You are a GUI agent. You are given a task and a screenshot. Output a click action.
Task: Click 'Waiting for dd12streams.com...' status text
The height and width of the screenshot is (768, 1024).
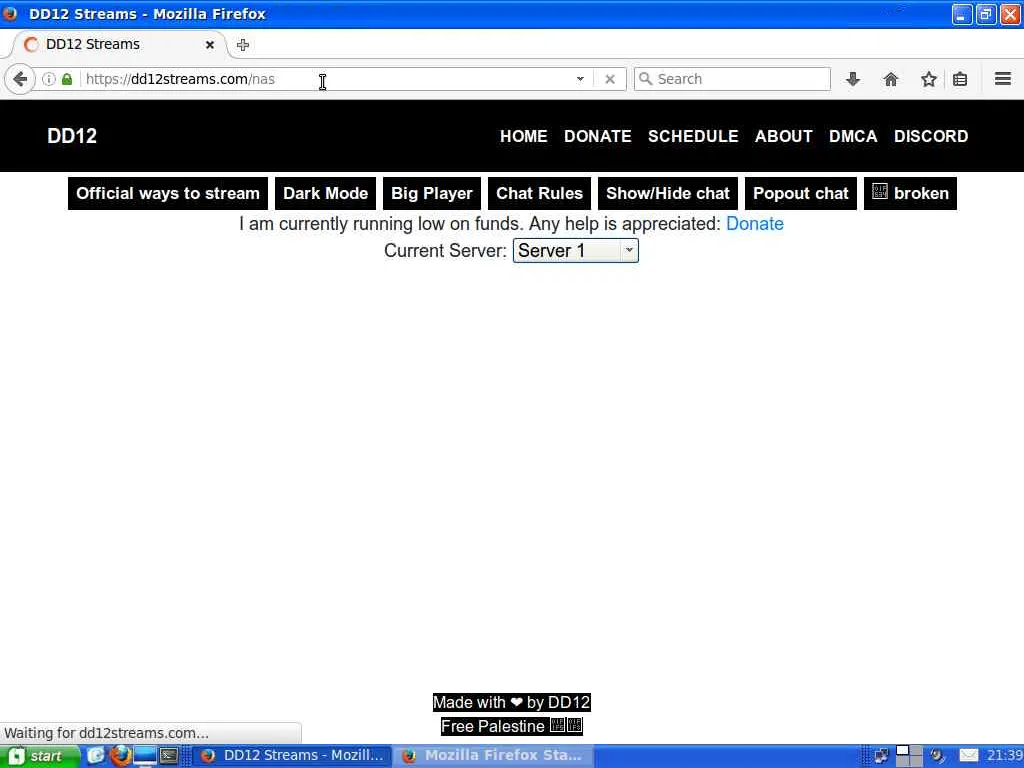coord(106,733)
